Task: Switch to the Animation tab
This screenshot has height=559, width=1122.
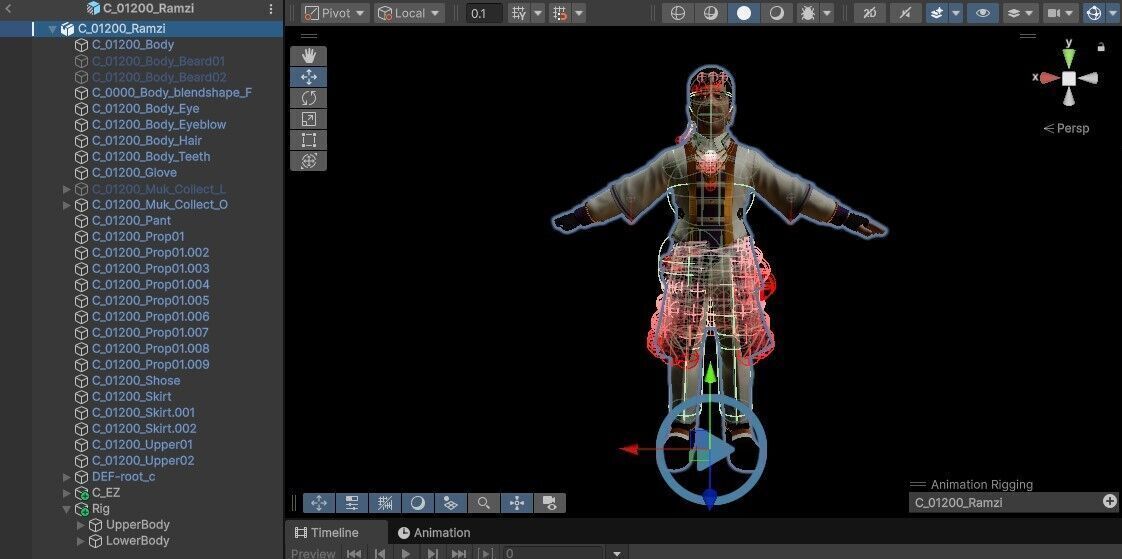Action: click(434, 533)
